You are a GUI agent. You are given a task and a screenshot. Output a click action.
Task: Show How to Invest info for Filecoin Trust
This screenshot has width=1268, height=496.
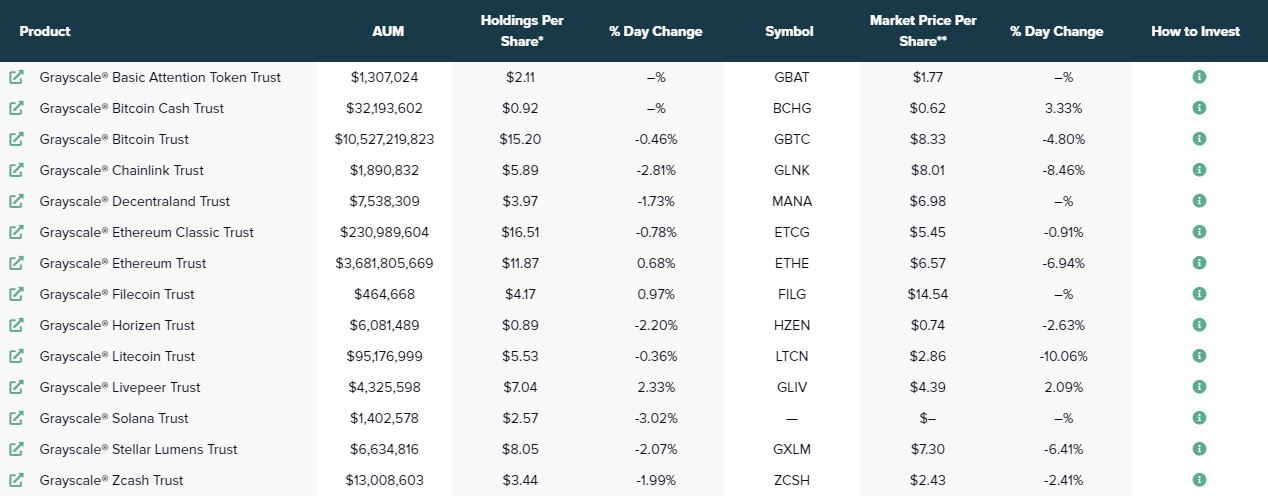(1199, 294)
